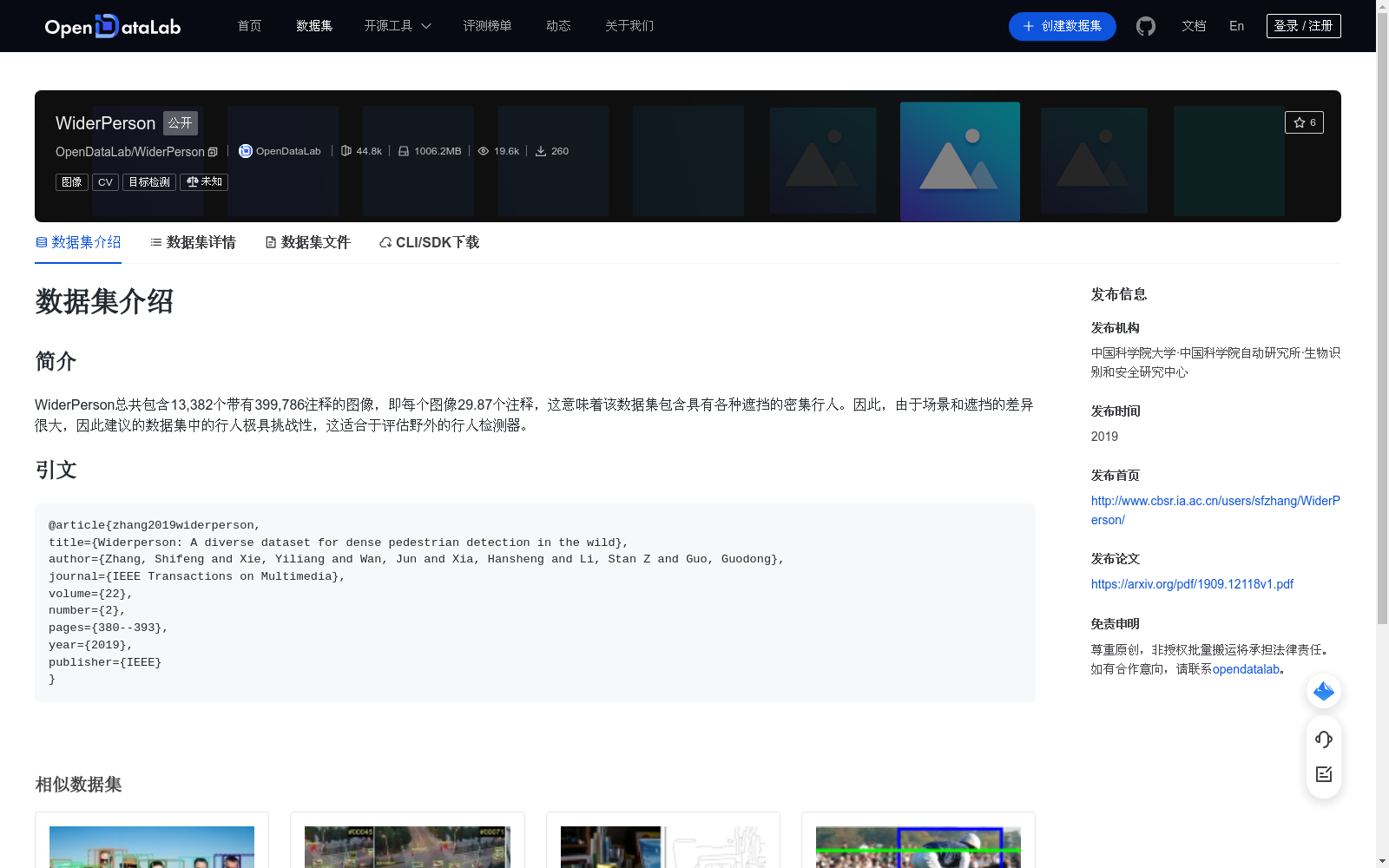The width and height of the screenshot is (1389, 868).
Task: Open 文档 link in header
Action: click(1194, 26)
